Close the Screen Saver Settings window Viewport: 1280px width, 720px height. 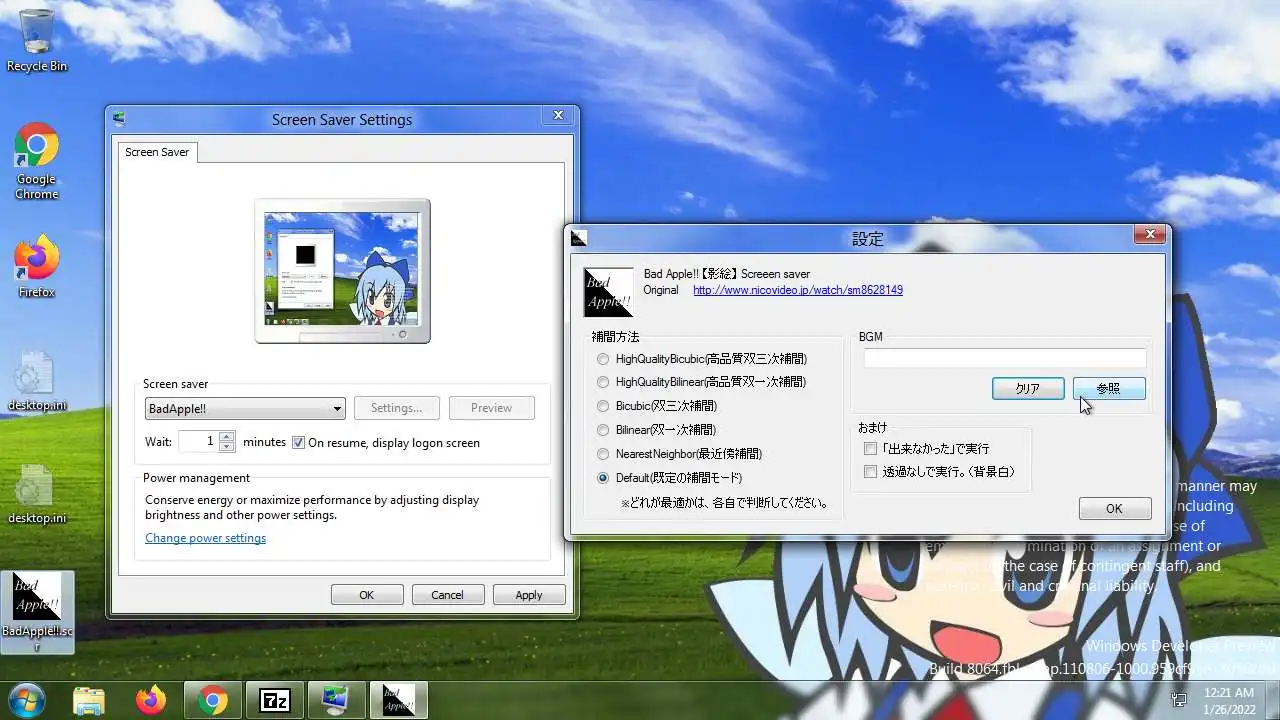pyautogui.click(x=559, y=115)
